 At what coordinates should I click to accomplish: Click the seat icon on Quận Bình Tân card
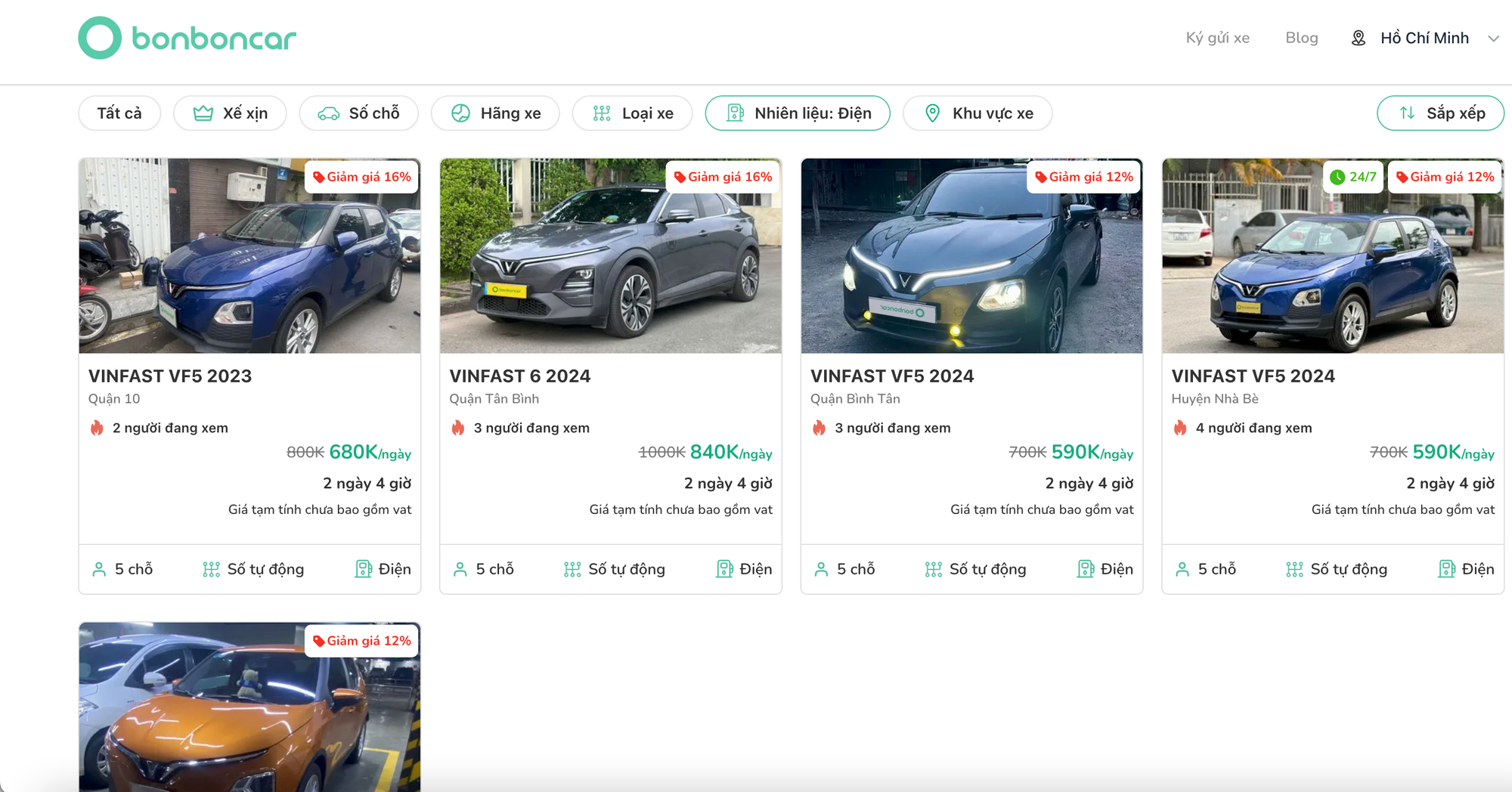point(822,569)
